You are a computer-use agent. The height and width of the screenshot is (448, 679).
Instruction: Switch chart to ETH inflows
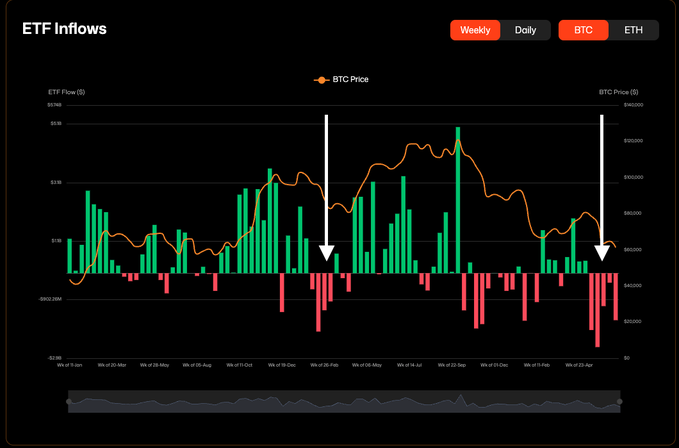tap(633, 30)
